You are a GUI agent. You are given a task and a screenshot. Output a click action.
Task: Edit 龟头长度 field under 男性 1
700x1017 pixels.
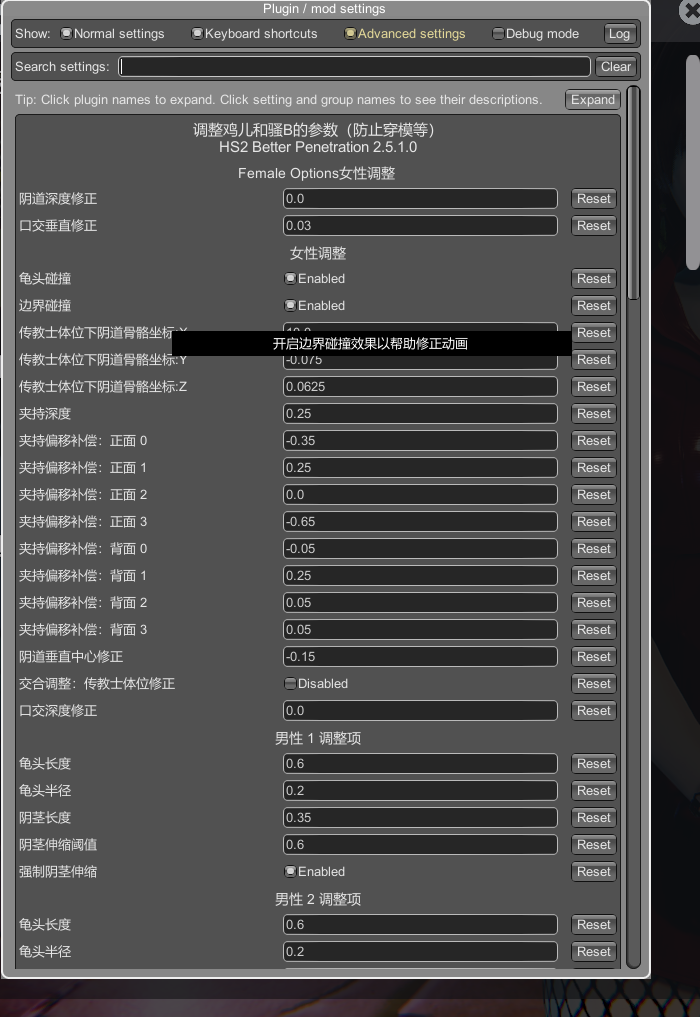pos(420,764)
